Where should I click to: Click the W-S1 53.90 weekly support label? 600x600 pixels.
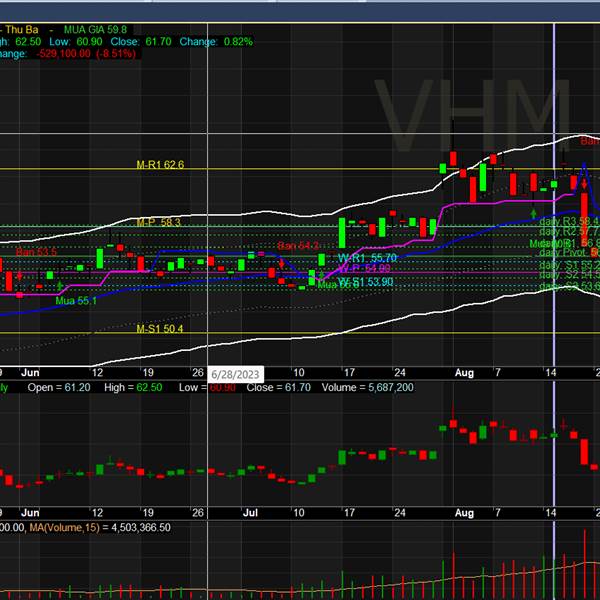pyautogui.click(x=365, y=282)
